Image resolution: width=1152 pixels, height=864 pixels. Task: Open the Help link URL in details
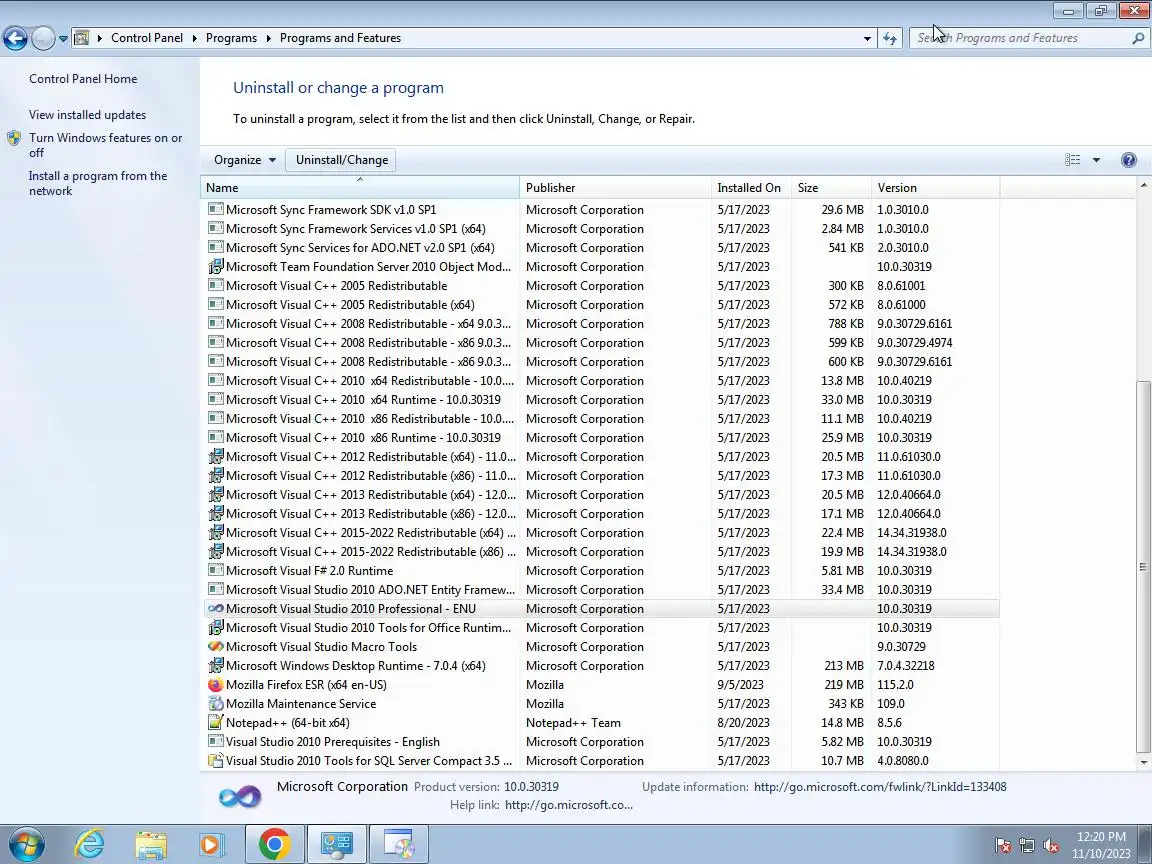569,804
